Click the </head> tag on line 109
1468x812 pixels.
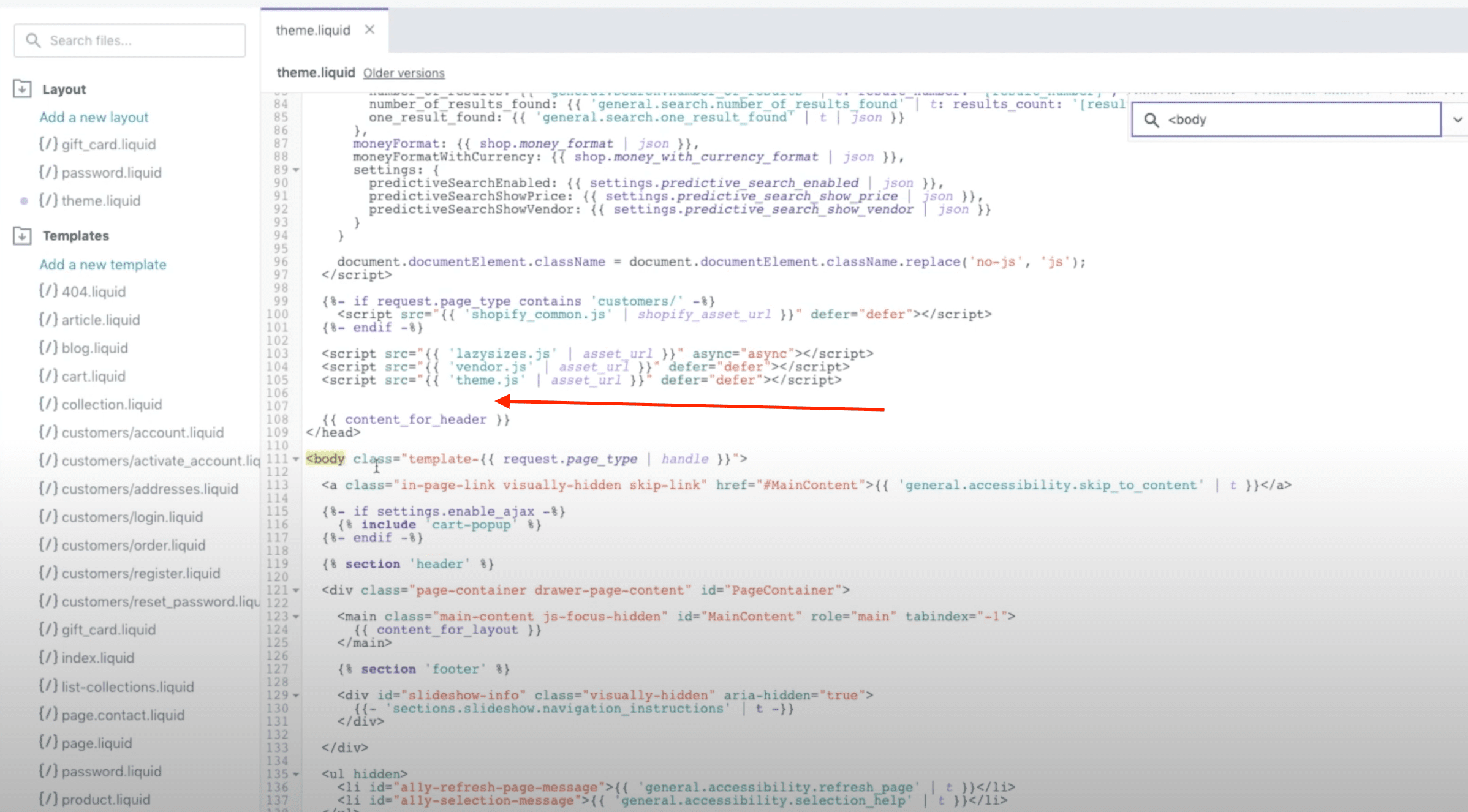coord(333,432)
